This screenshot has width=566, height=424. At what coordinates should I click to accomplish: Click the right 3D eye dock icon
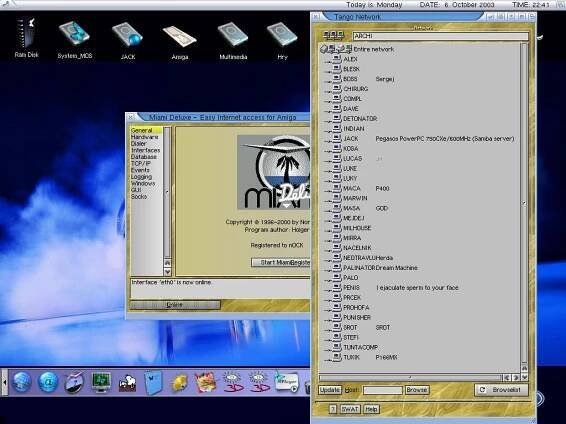259,383
